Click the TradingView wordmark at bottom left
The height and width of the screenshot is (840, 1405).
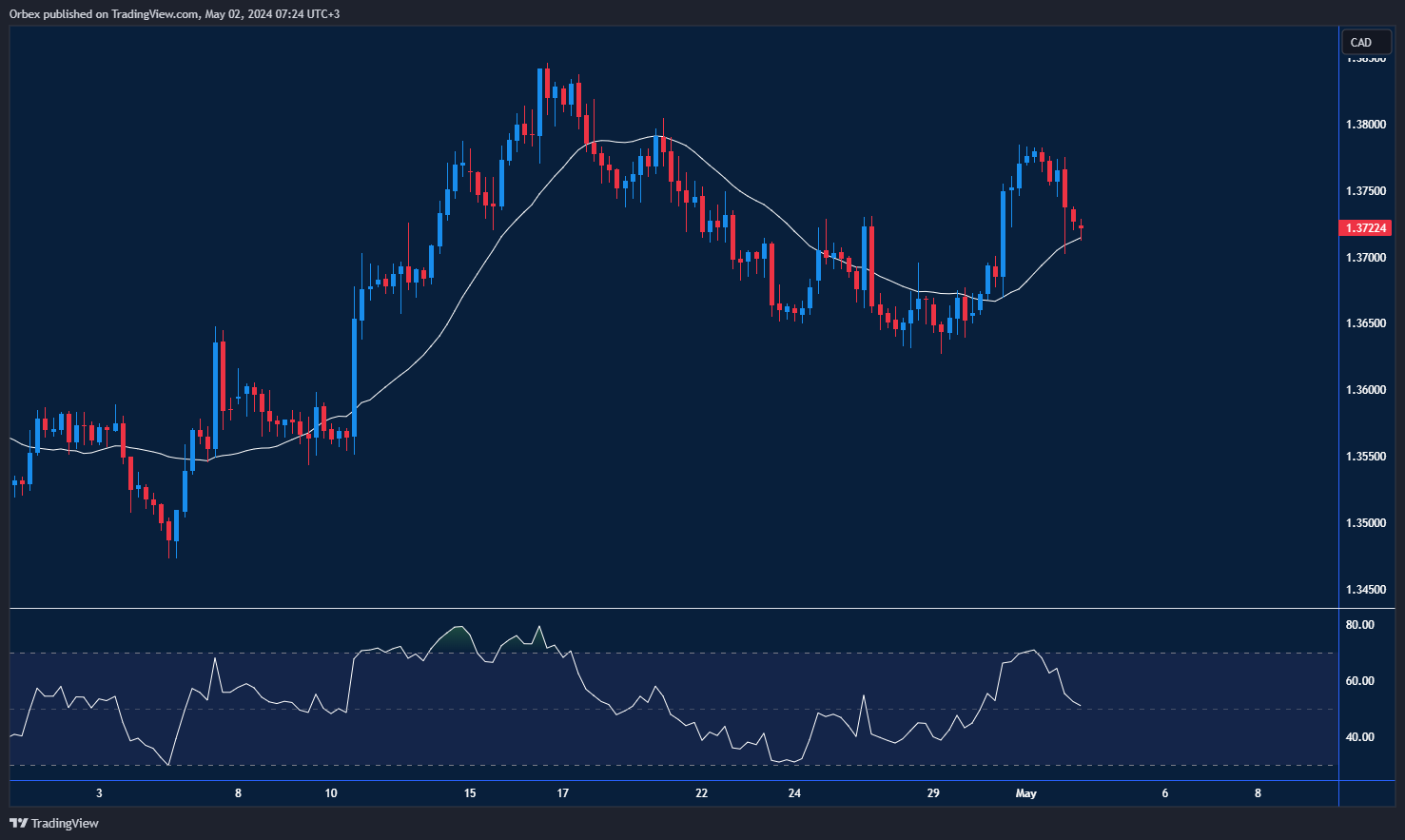pos(65,823)
